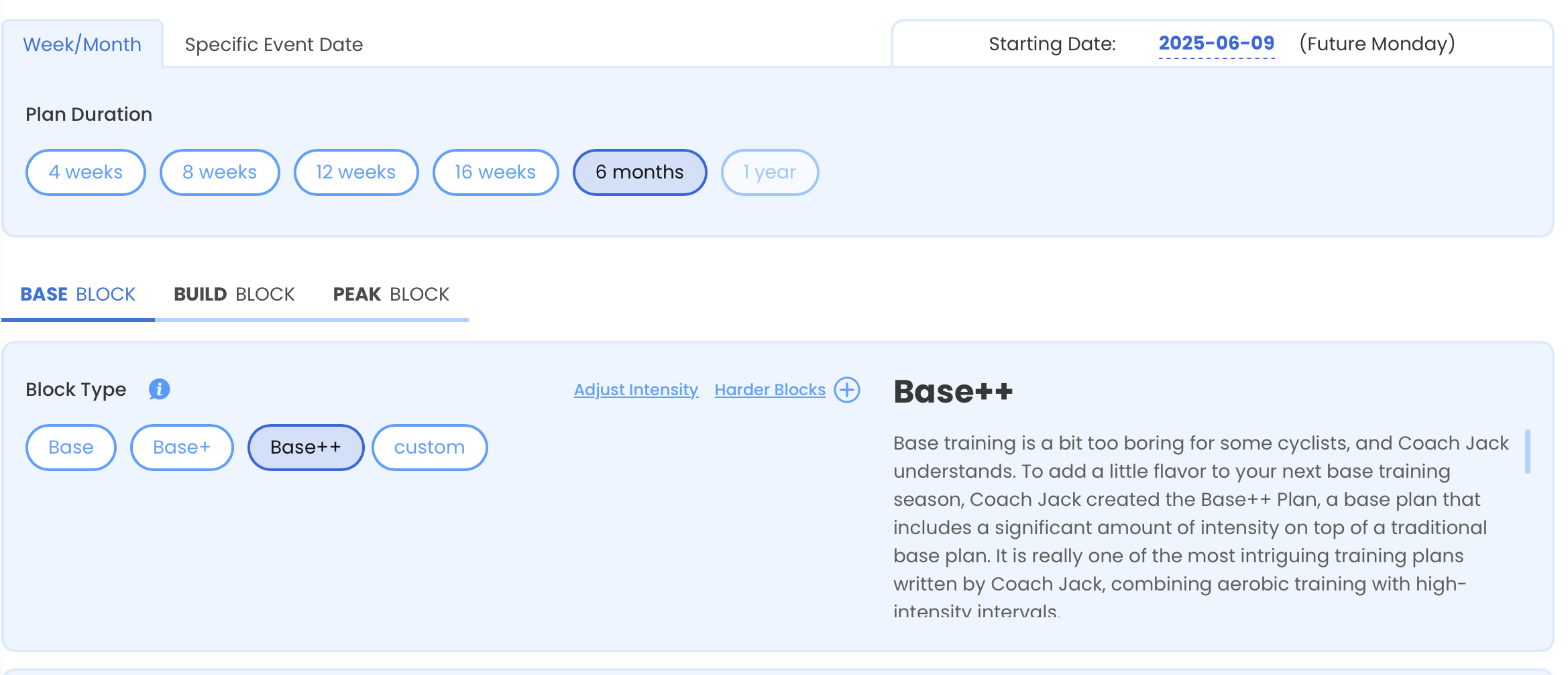Open the PEAK BLOCK tab
Viewport: 1568px width, 675px height.
391,294
